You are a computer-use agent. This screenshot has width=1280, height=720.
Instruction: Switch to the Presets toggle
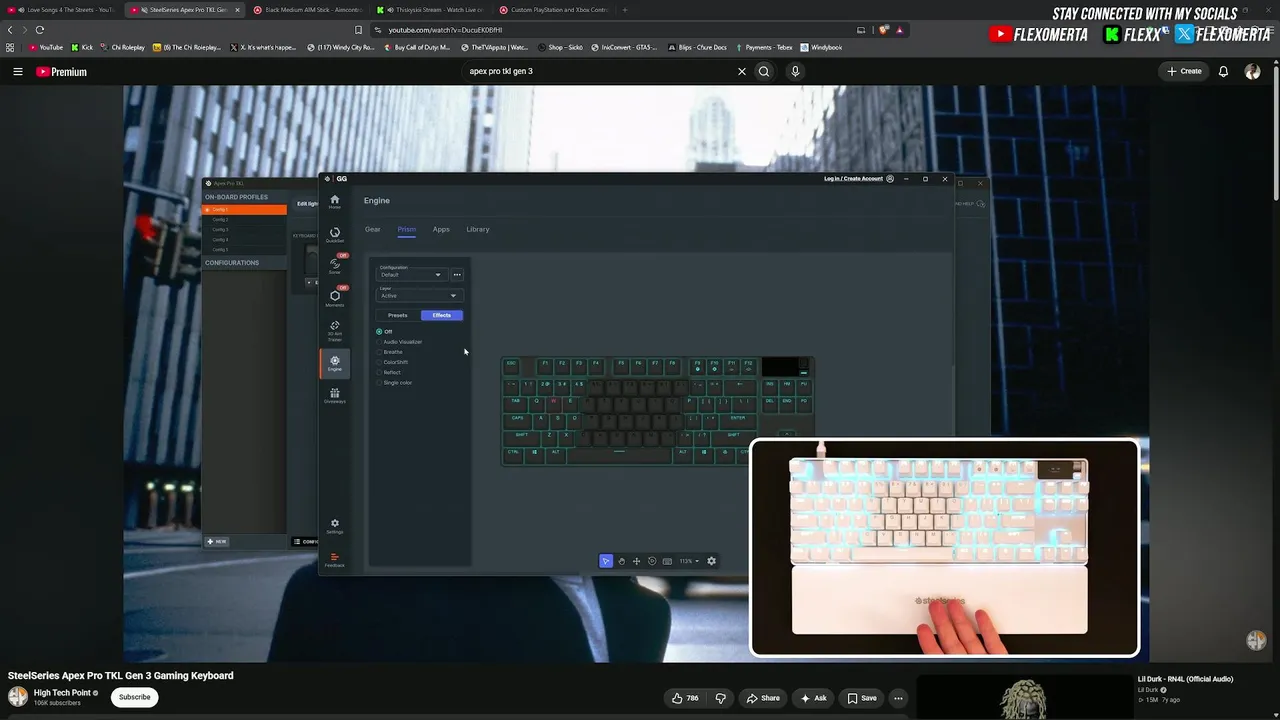pyautogui.click(x=398, y=315)
